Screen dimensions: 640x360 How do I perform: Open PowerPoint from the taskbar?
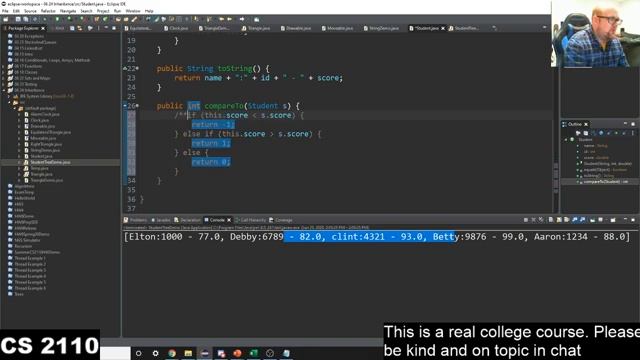click(237, 353)
